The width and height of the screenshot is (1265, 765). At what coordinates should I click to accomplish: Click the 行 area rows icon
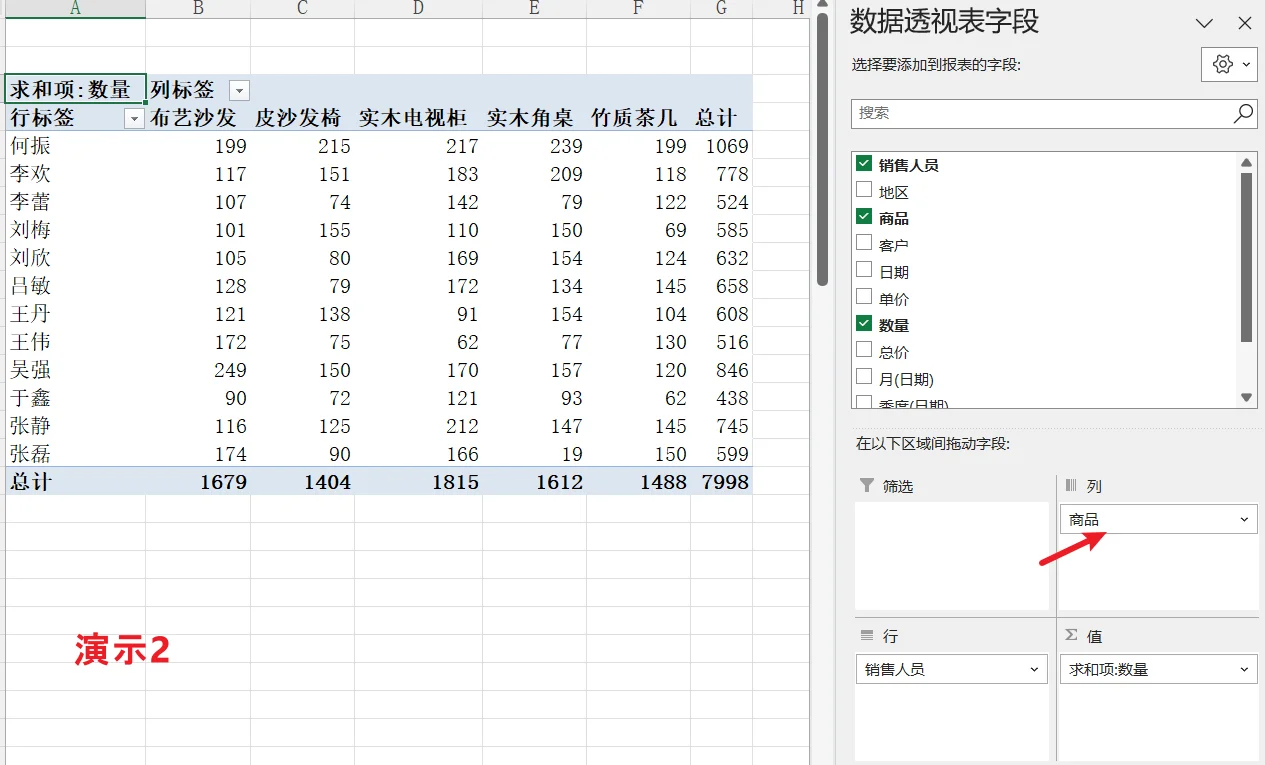866,636
